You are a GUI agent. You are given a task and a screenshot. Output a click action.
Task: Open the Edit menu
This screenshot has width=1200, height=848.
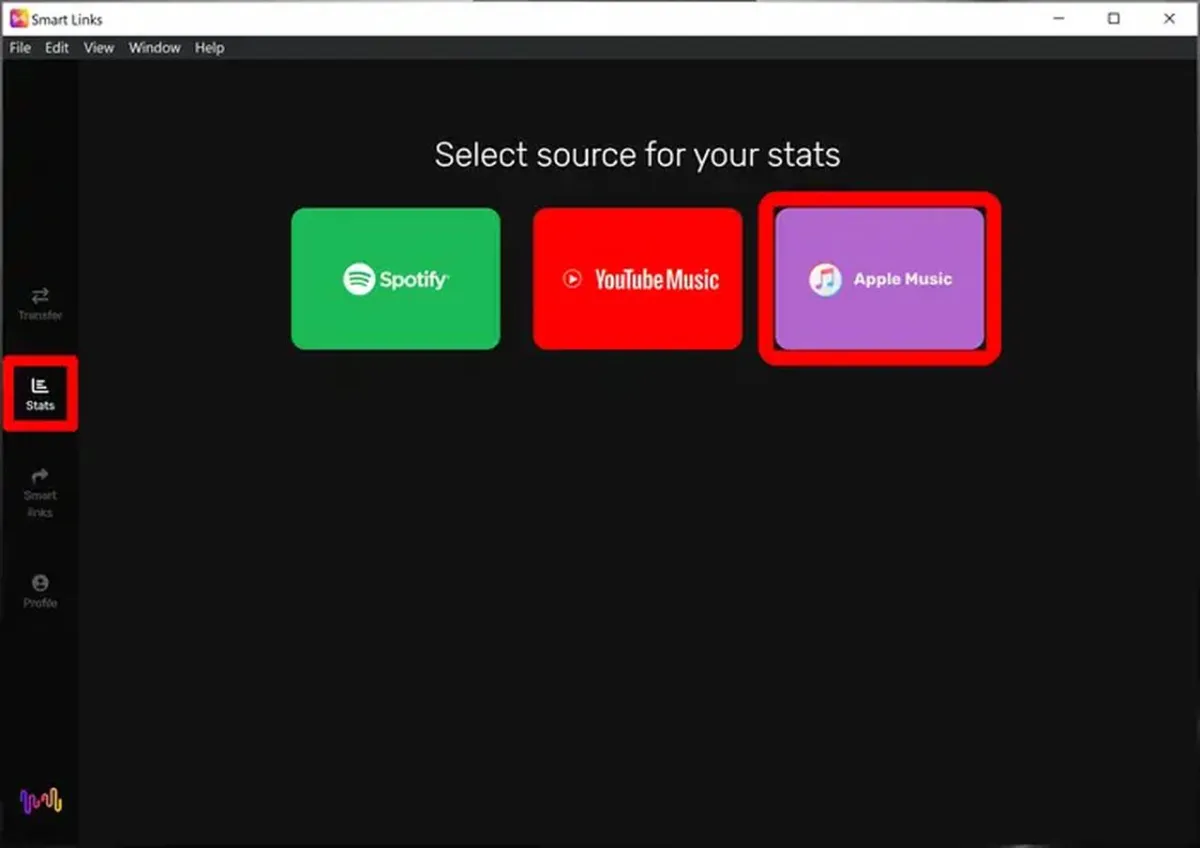pyautogui.click(x=57, y=48)
